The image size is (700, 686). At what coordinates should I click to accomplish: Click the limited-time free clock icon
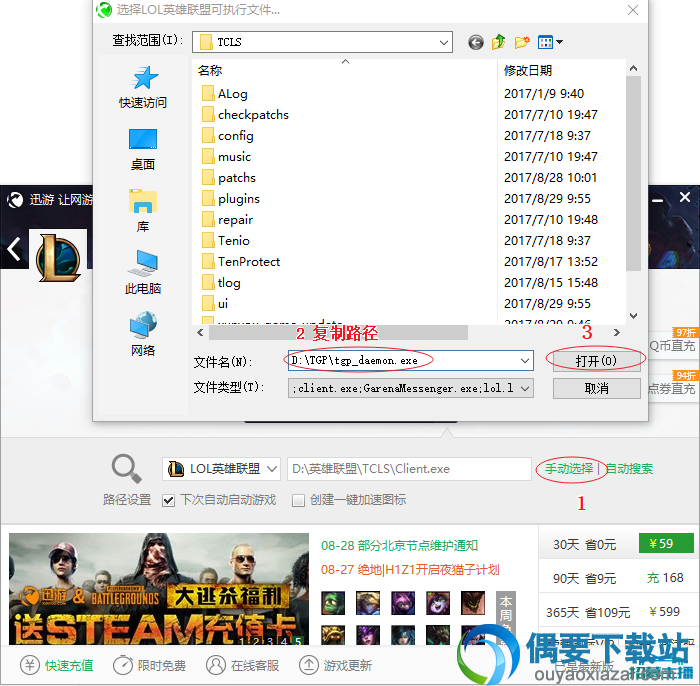pyautogui.click(x=123, y=665)
